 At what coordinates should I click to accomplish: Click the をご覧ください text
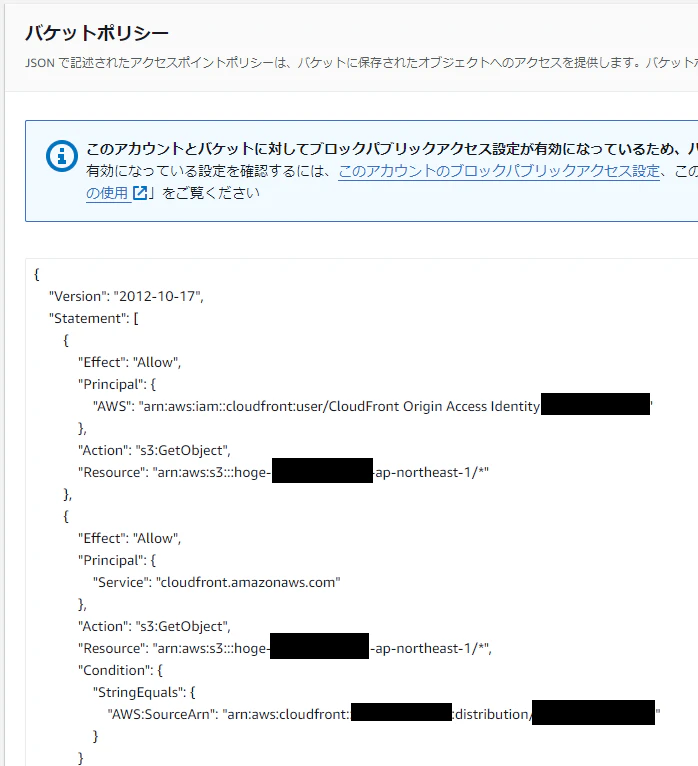click(211, 193)
